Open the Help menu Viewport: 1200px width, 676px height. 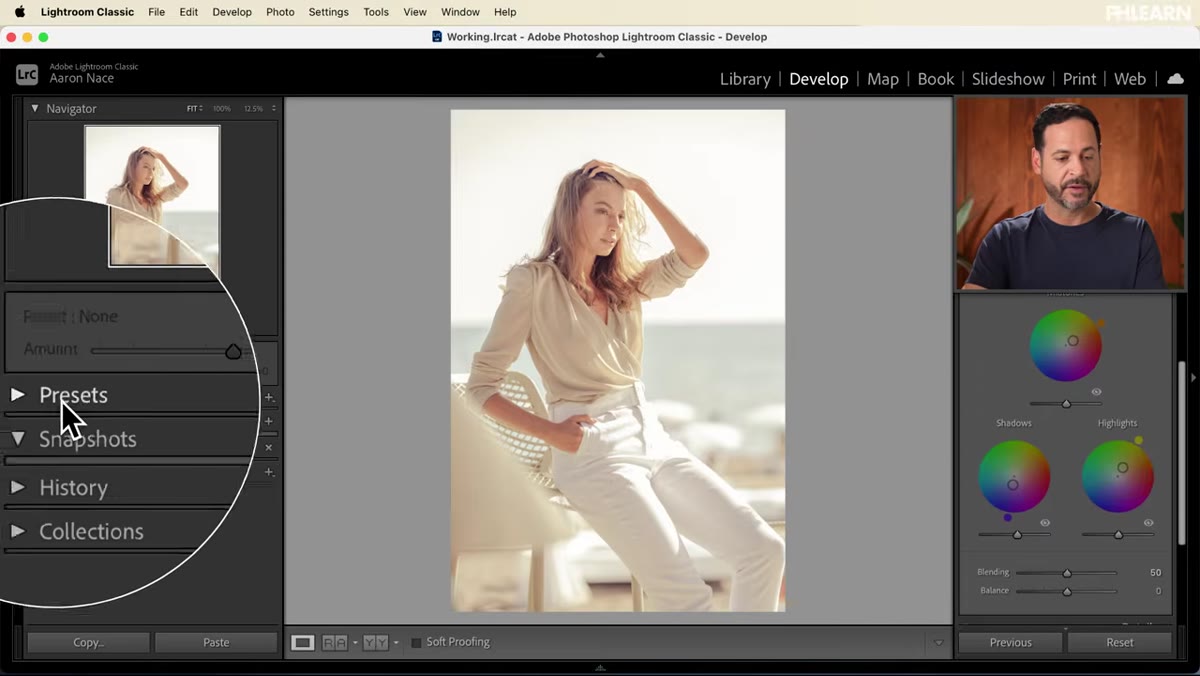click(x=505, y=12)
